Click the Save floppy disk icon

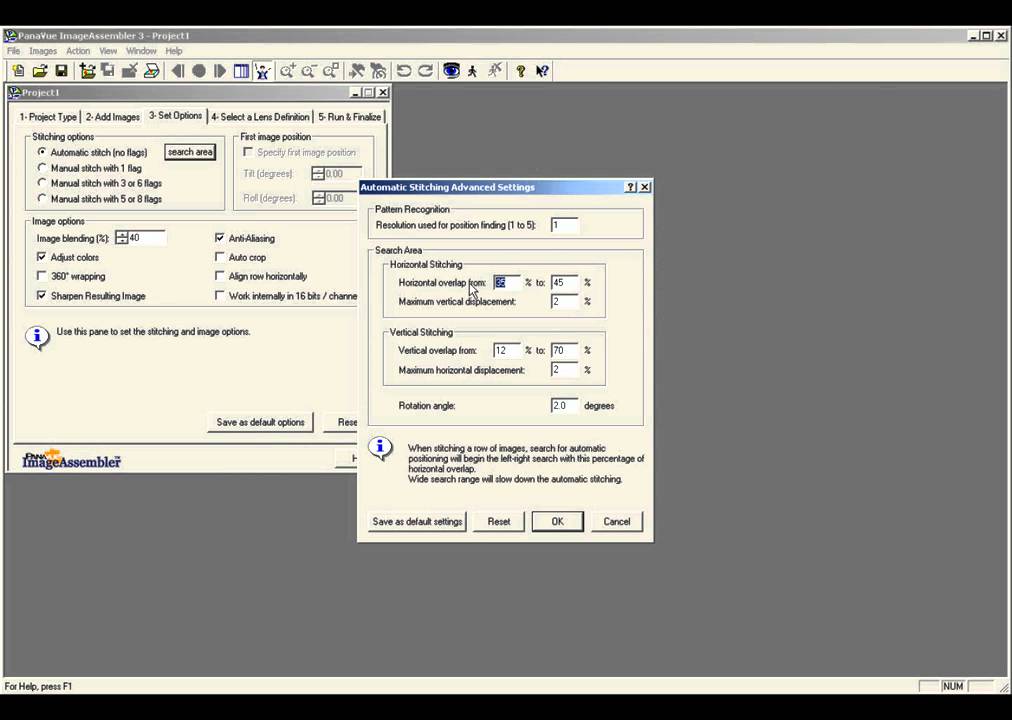click(61, 71)
